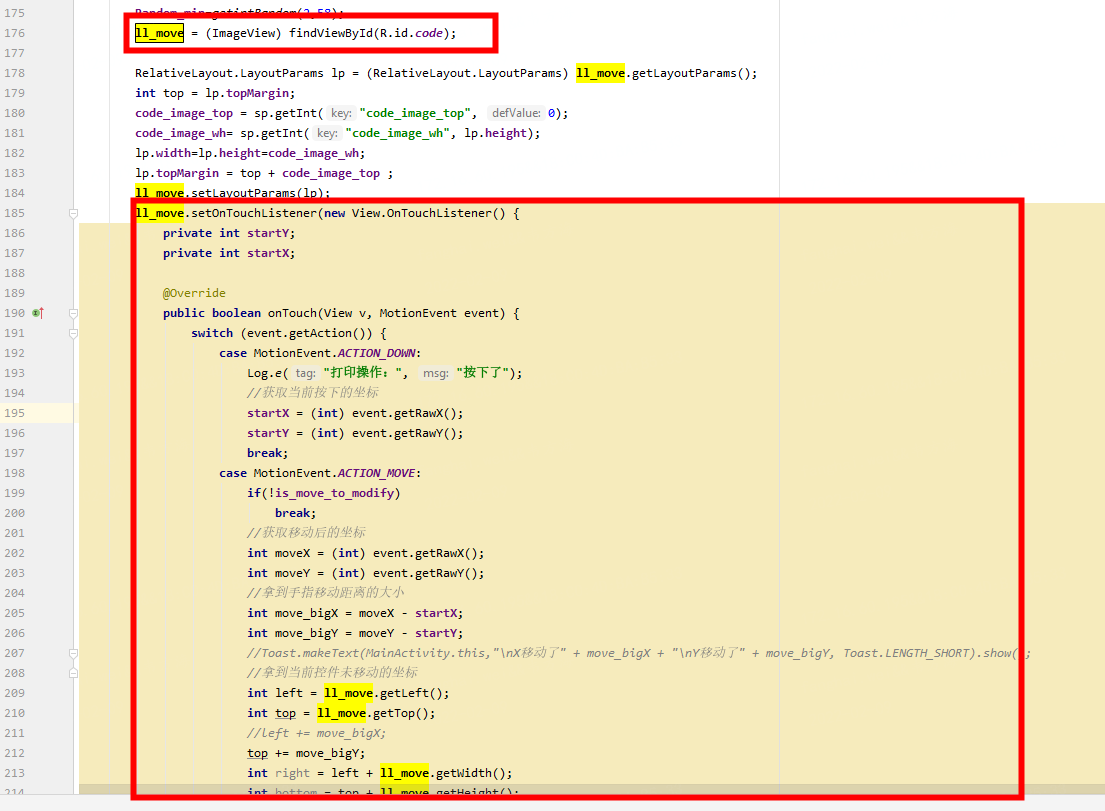Collapse the switch statement fold arrow at line 191
The image size is (1105, 811).
[72, 332]
